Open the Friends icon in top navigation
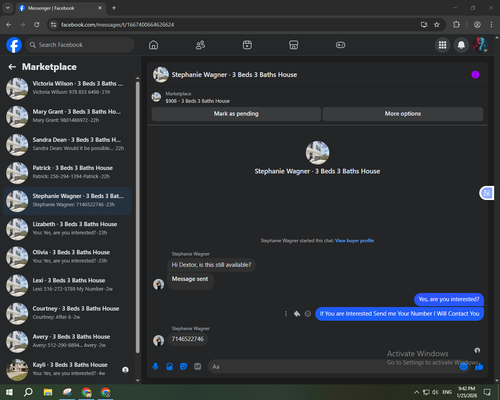The image size is (500, 400). pos(200,45)
